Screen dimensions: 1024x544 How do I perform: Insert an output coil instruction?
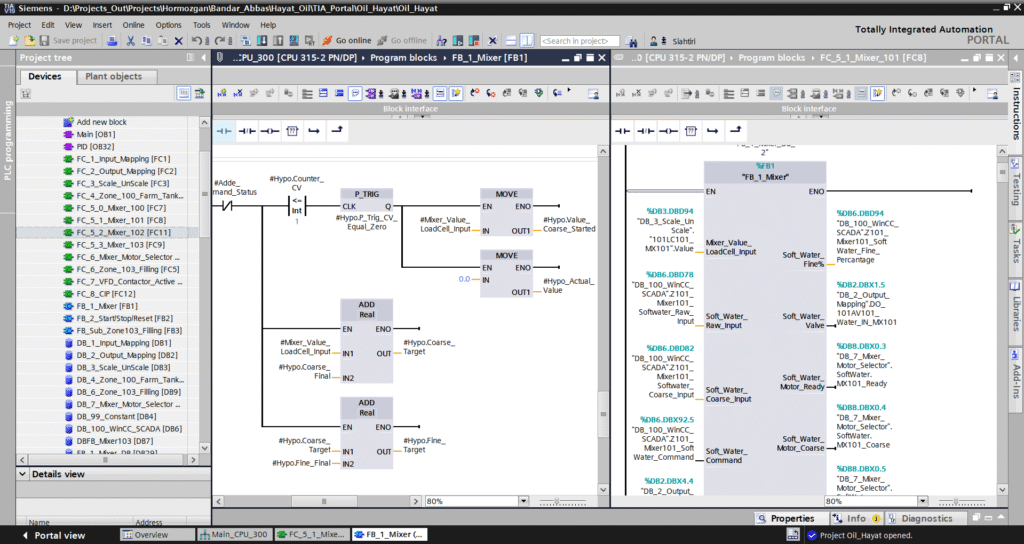269,130
